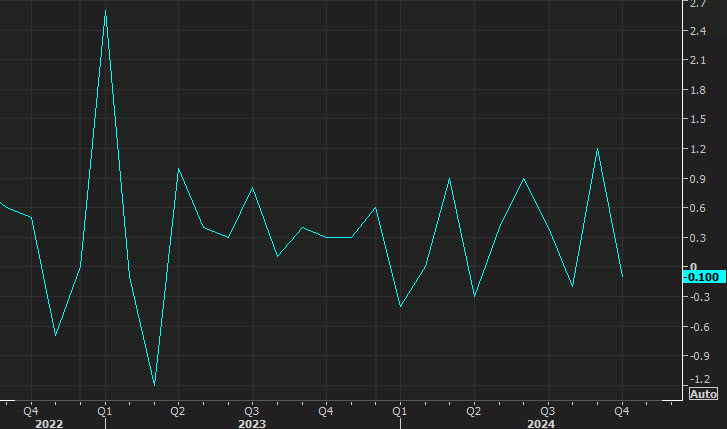Viewport: 727px width, 429px height.
Task: Click the last Q4 marker in 2024
Action: [621, 410]
